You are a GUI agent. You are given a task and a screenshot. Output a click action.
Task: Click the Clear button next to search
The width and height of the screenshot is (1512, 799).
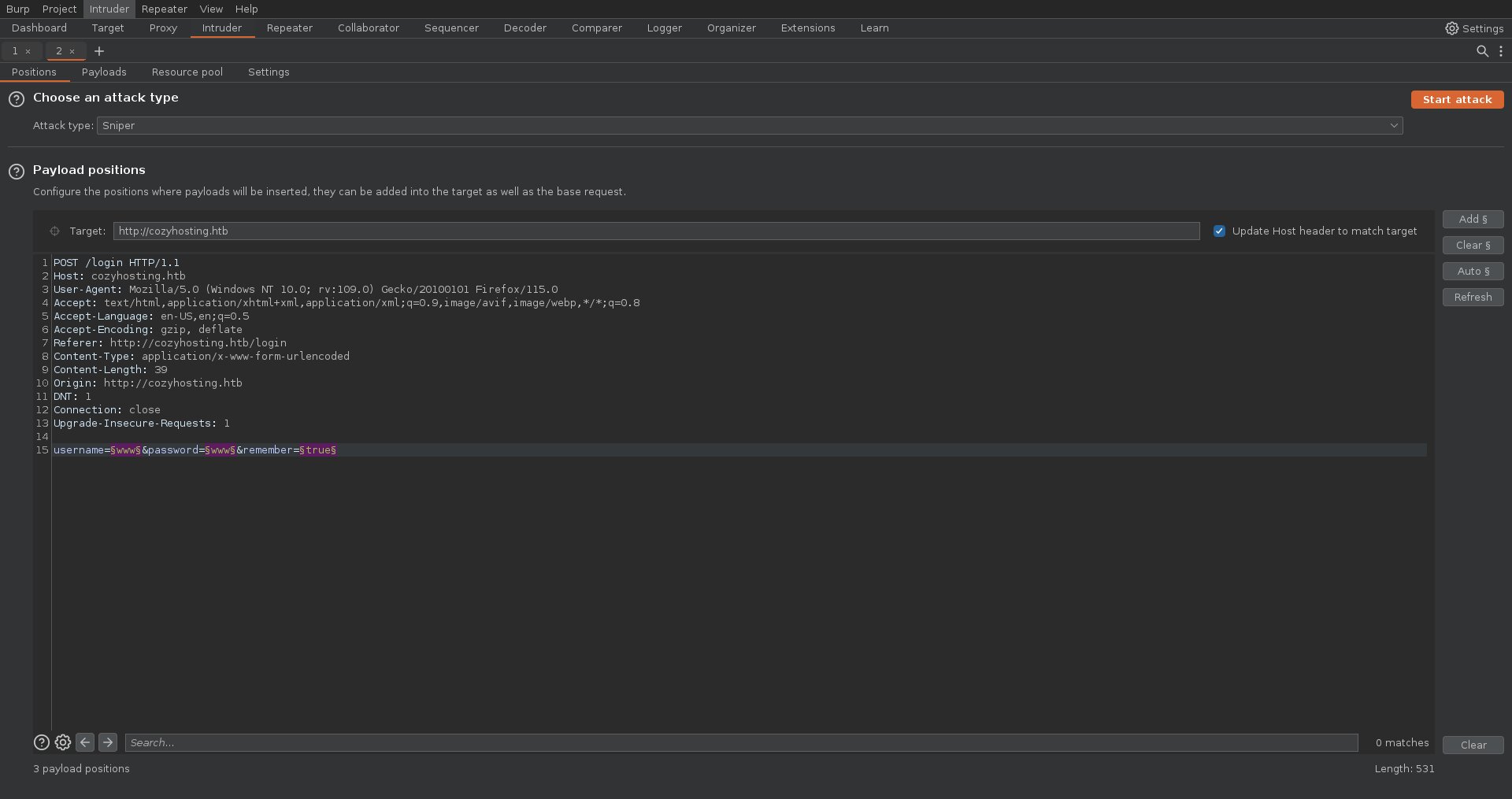click(x=1473, y=745)
